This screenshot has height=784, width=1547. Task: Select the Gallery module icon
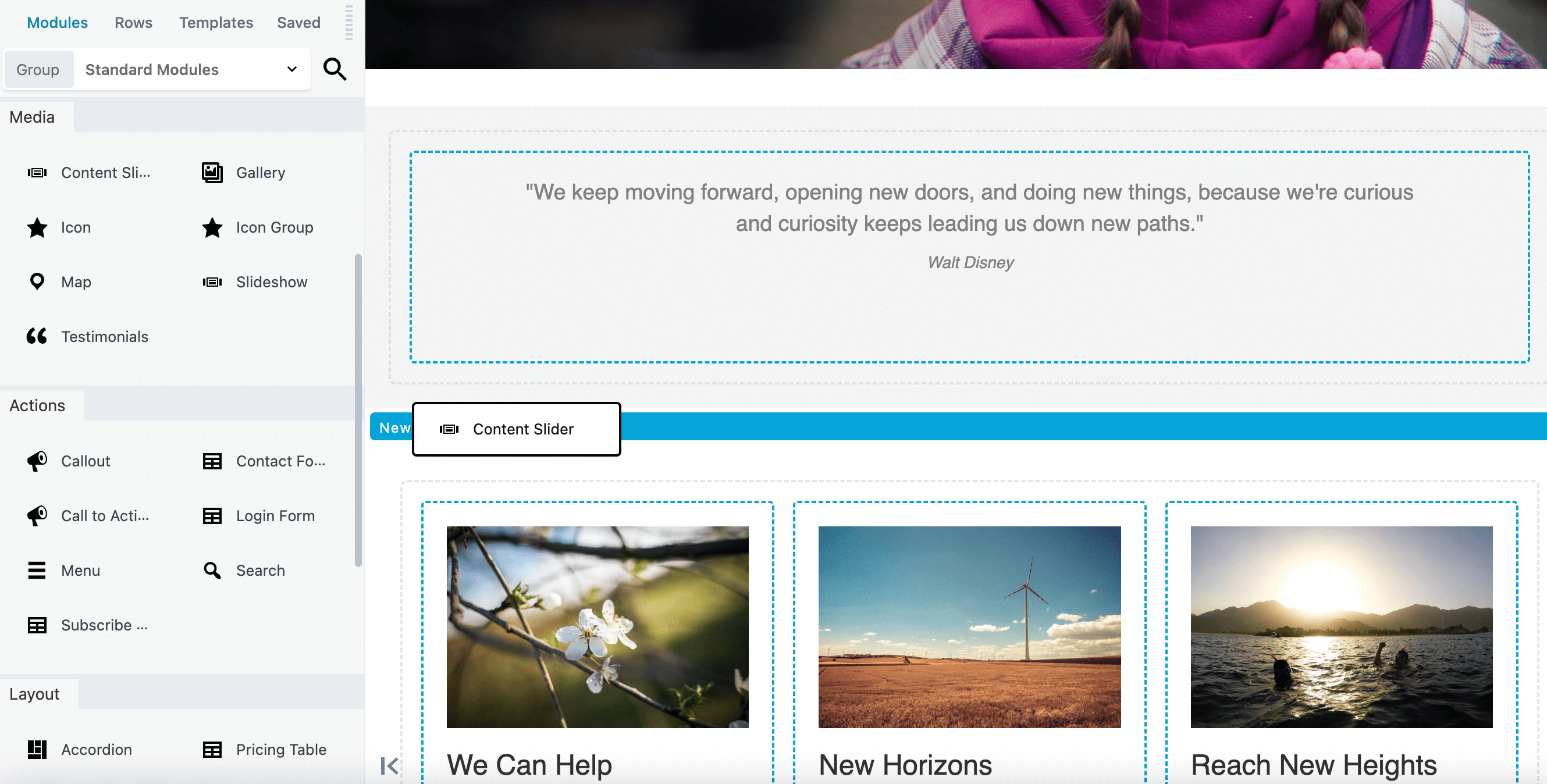[x=211, y=172]
